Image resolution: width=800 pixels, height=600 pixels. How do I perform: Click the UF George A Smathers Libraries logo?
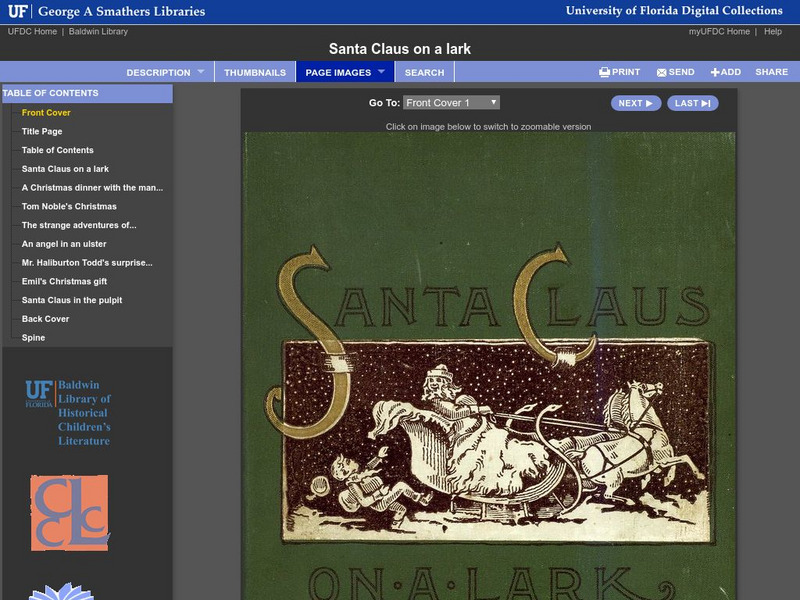105,12
